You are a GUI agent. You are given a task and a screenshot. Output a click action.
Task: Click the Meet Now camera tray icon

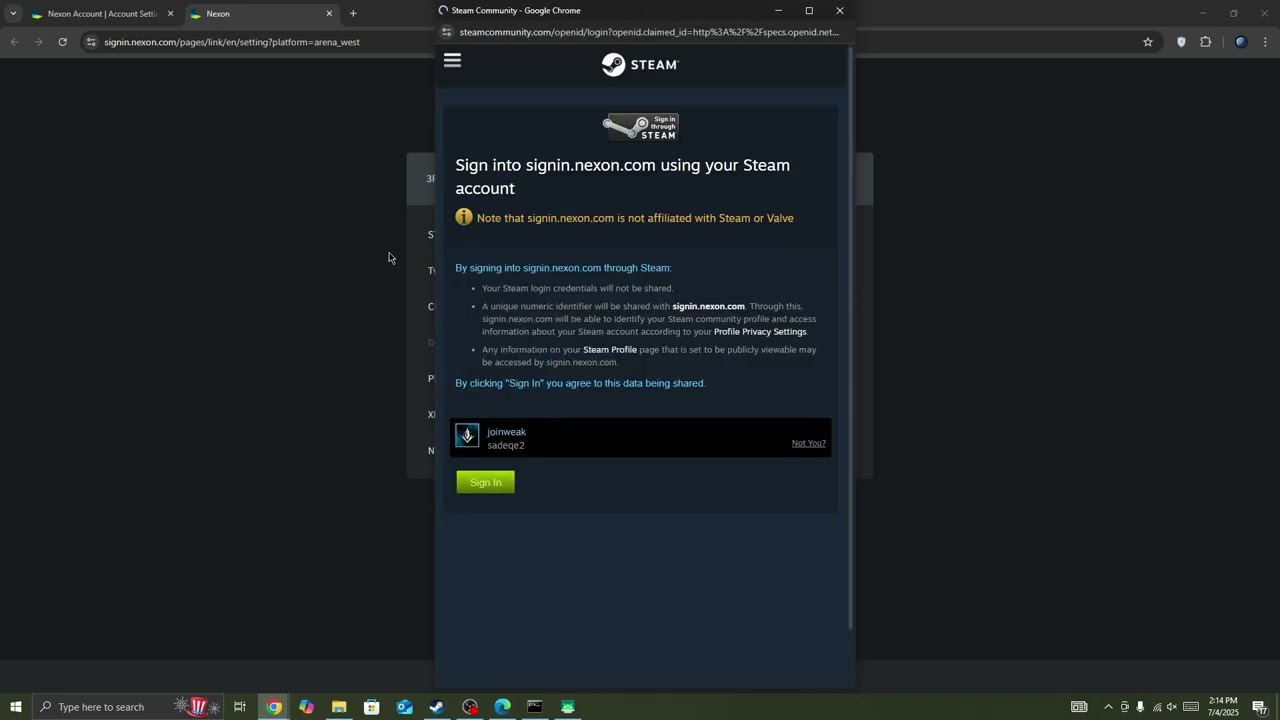(1125, 707)
